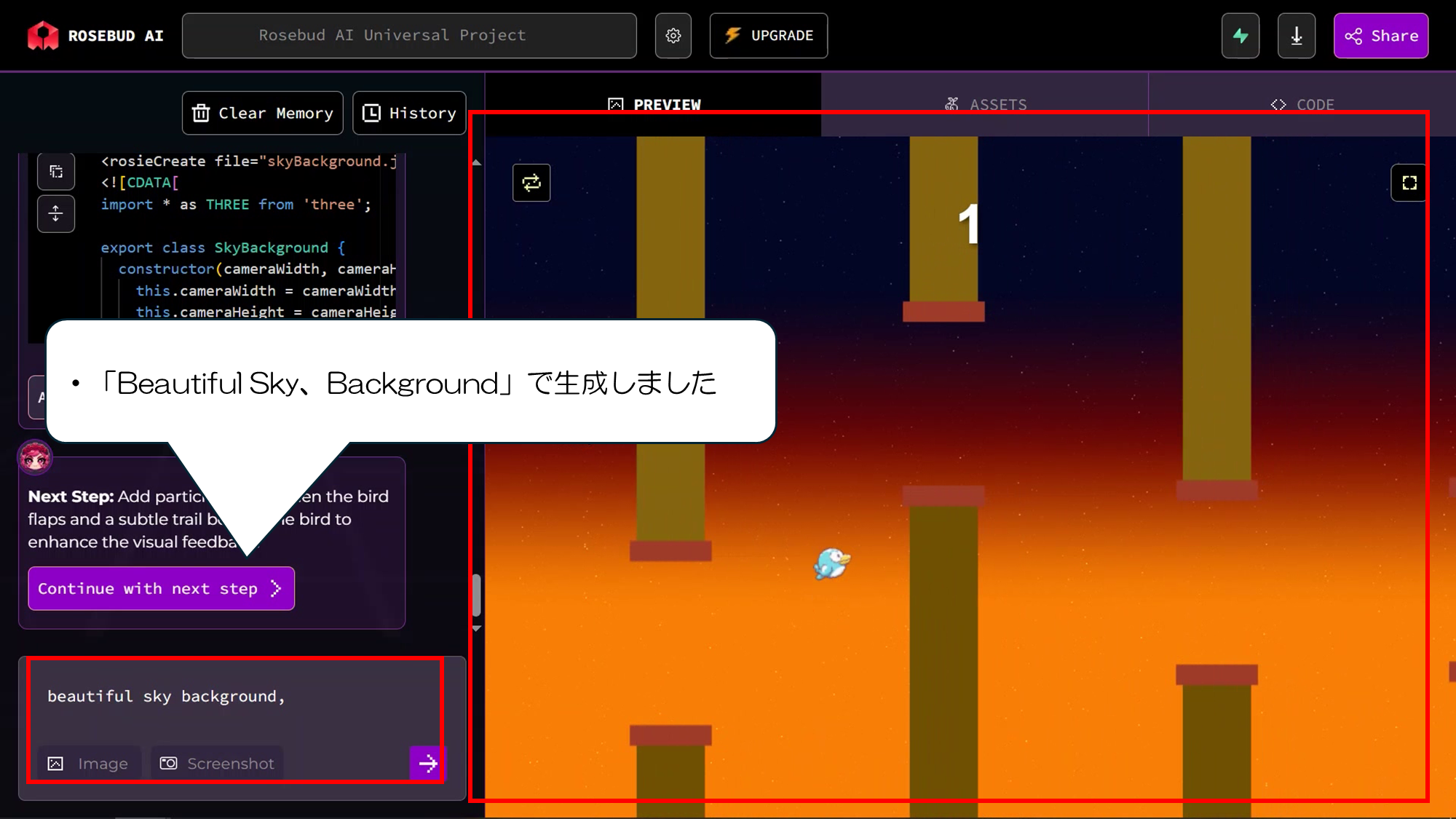Click Continue with next step
Viewport: 1456px width, 819px height.
(161, 588)
